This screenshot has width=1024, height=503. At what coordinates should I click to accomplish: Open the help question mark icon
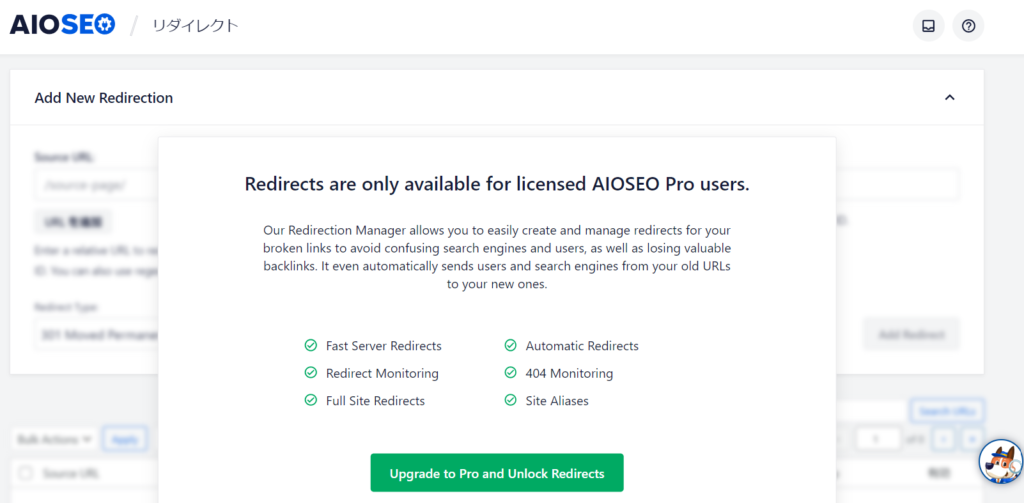[968, 26]
